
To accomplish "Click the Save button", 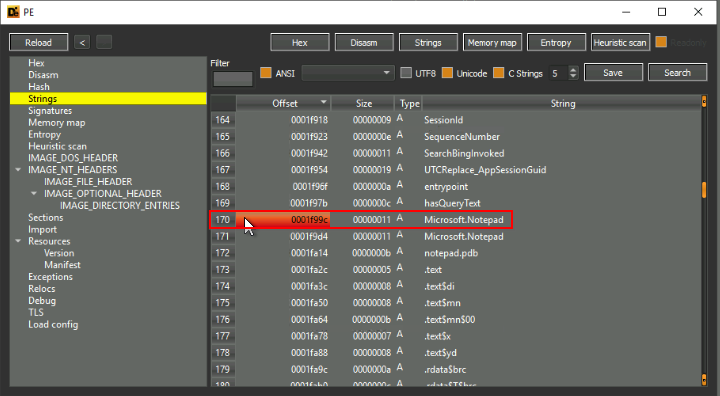I will click(x=613, y=73).
